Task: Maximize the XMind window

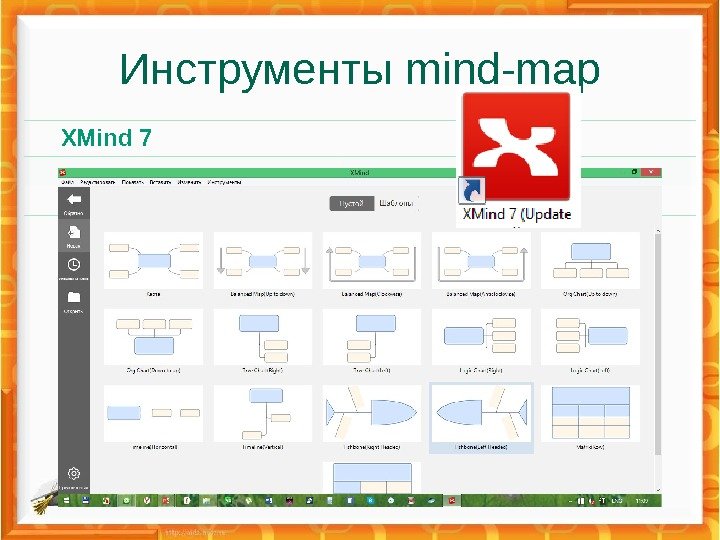Action: (x=634, y=172)
